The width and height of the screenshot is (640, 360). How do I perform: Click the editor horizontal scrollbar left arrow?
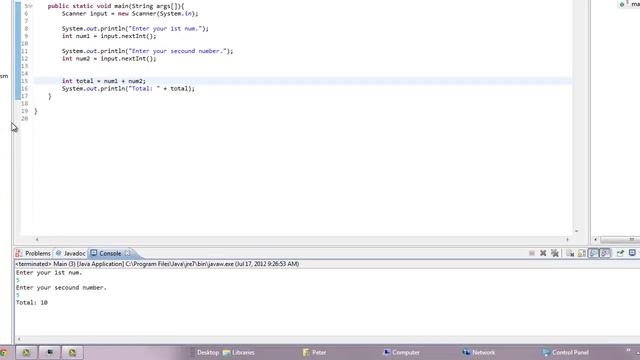coord(37,240)
